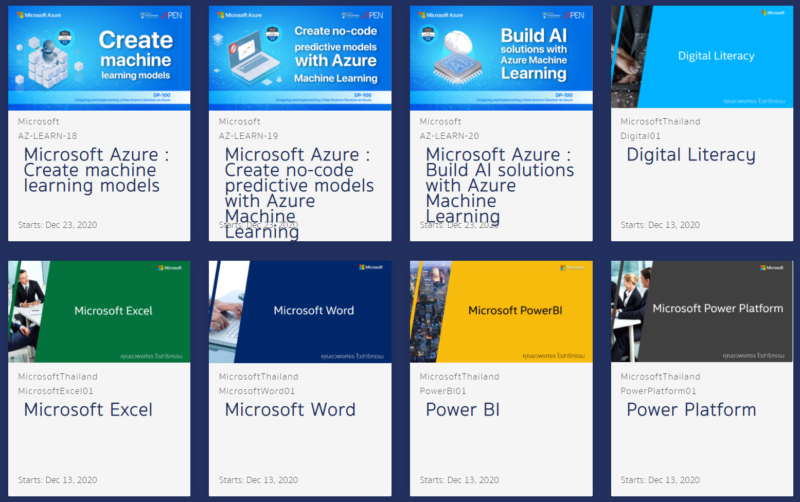Select the course code PowerBI01
The image size is (800, 502).
click(443, 391)
